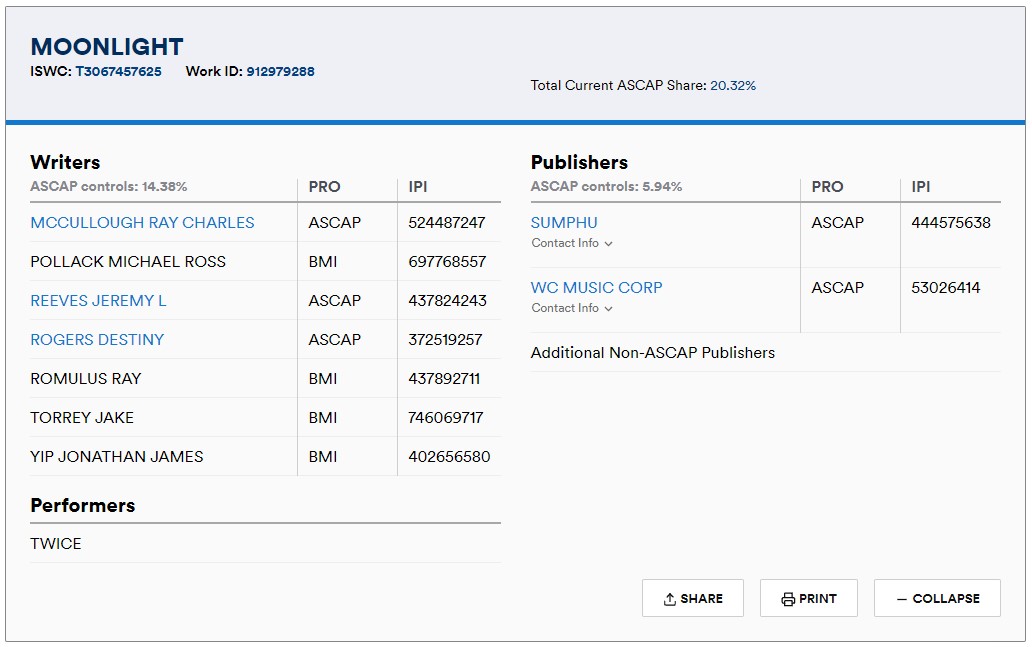
Task: Click ISWC number T3067457625
Action: click(x=118, y=71)
